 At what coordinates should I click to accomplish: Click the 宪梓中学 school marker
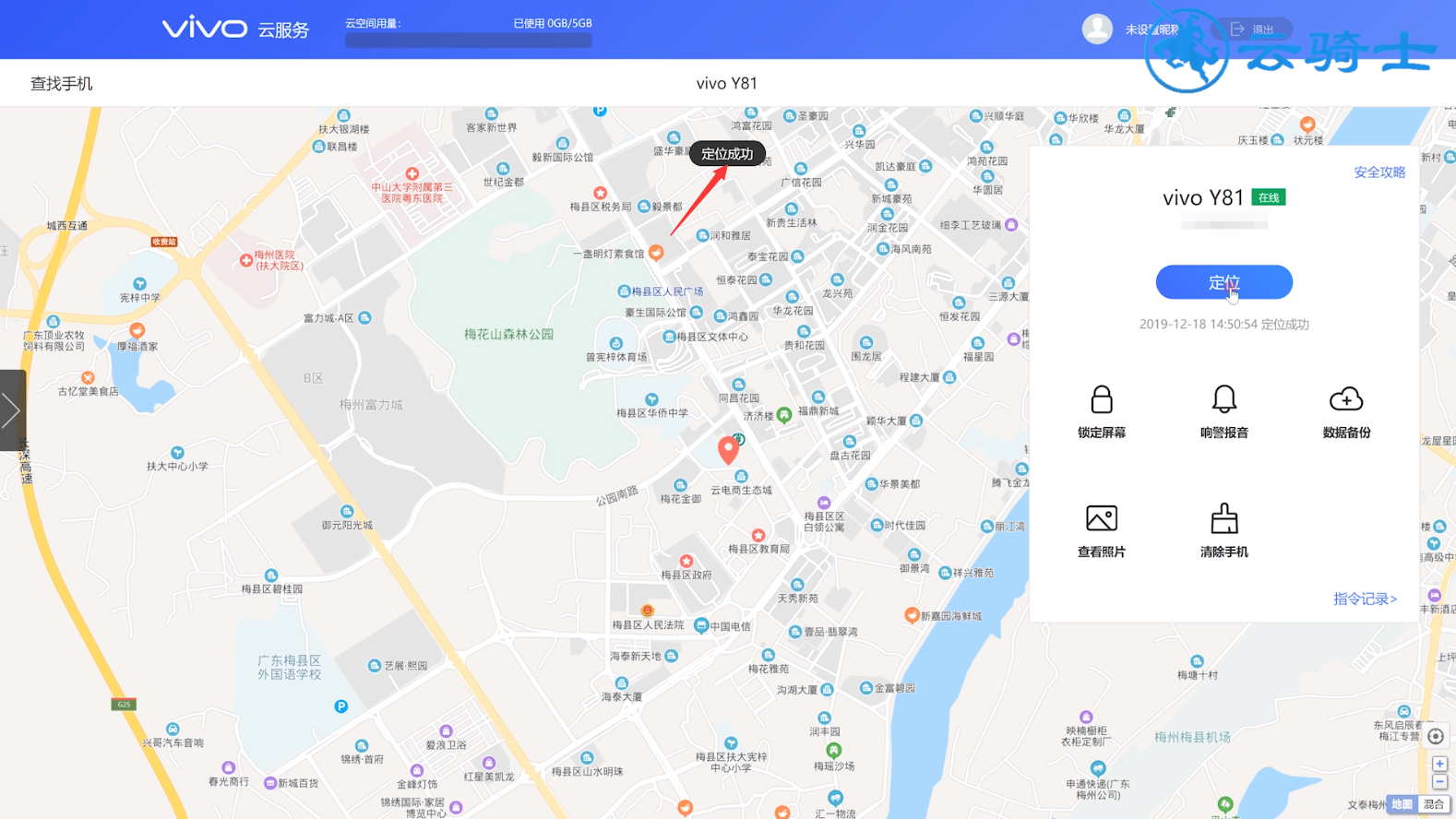tap(139, 283)
